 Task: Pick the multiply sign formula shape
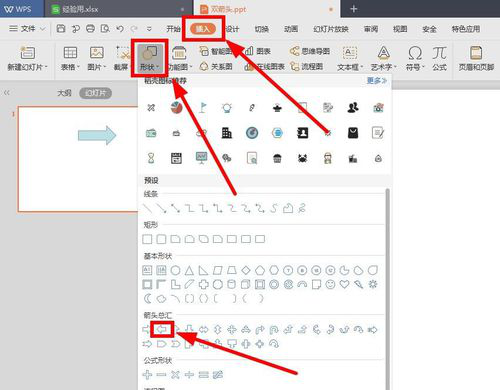(175, 375)
